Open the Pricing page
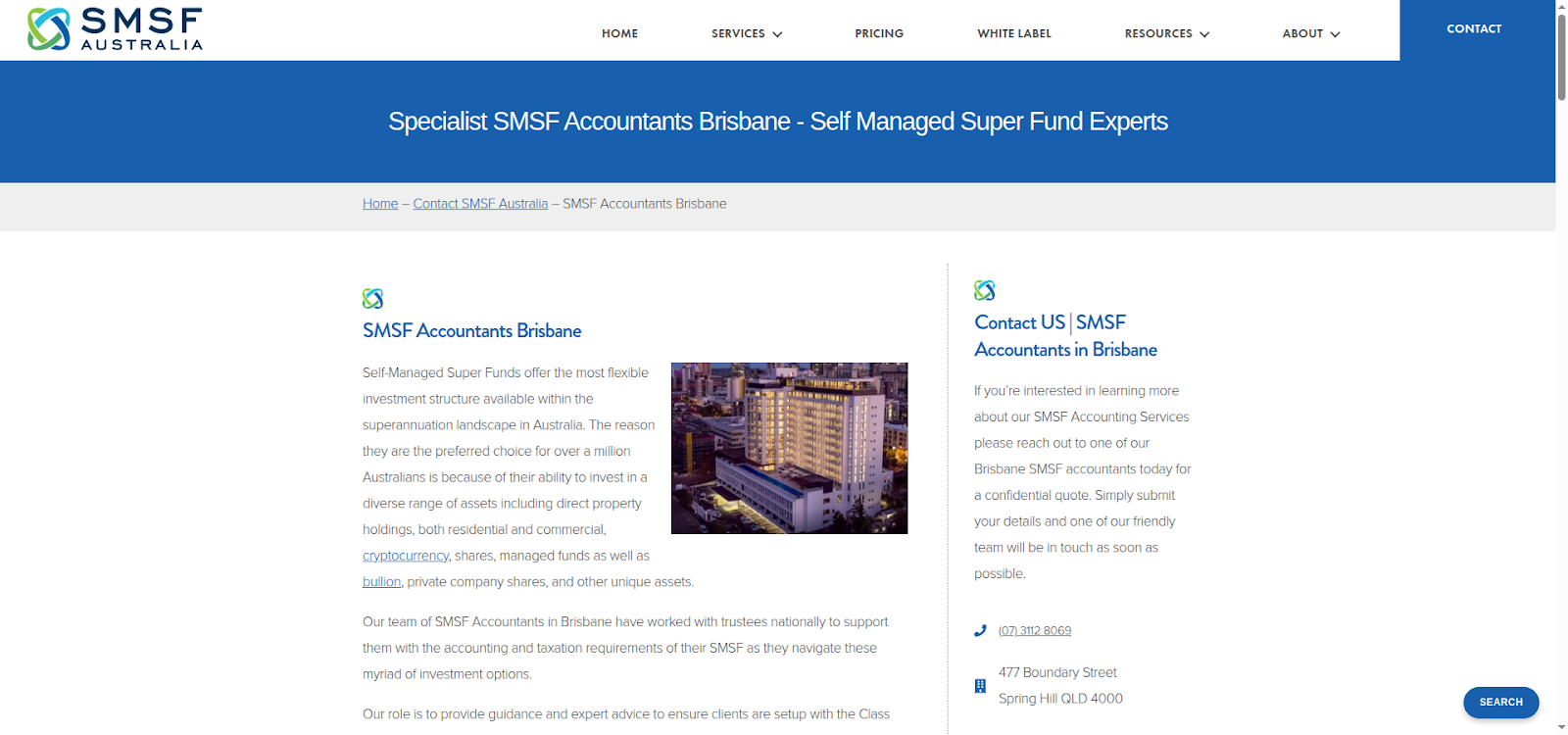Viewport: 1568px width, 735px height. tap(879, 33)
